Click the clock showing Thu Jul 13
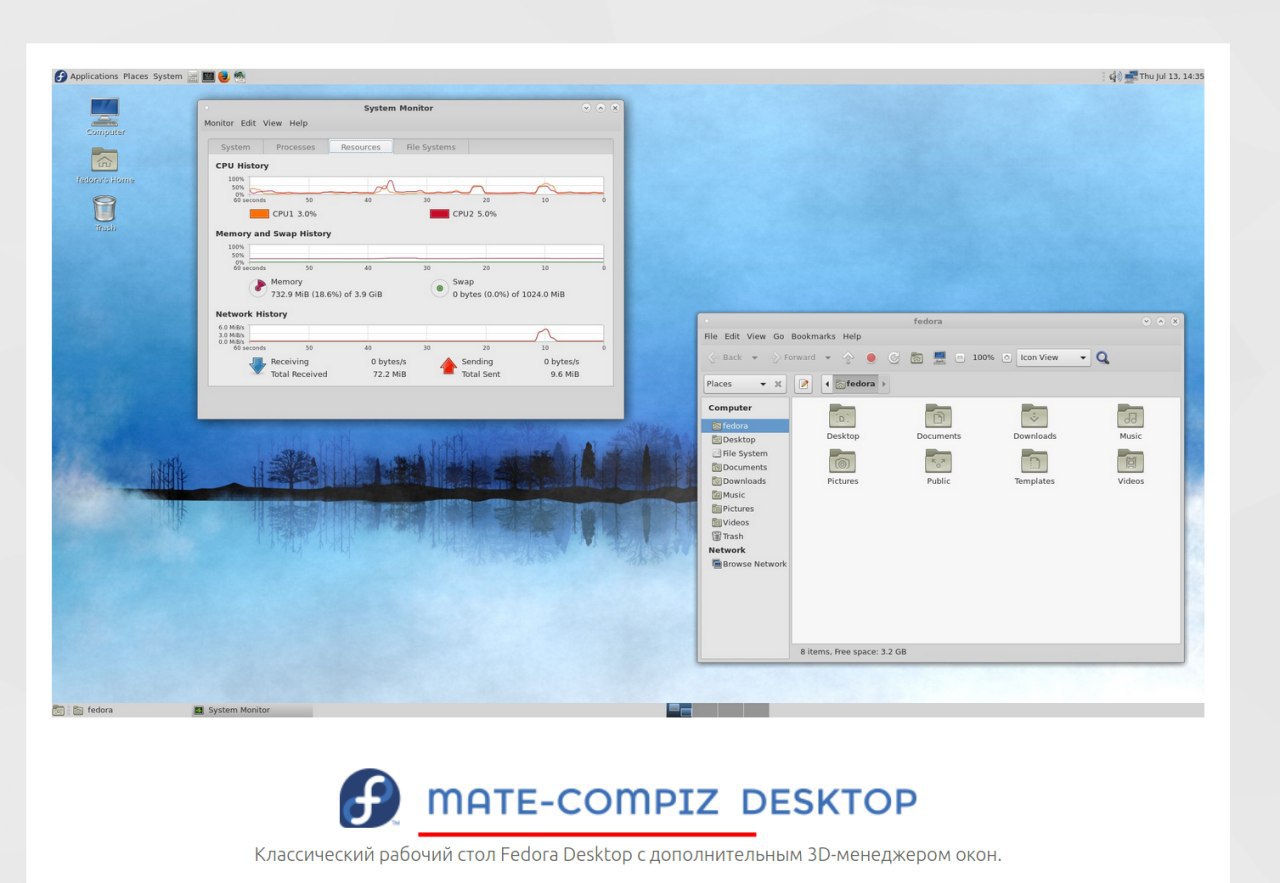Viewport: 1280px width, 883px height. [1171, 76]
